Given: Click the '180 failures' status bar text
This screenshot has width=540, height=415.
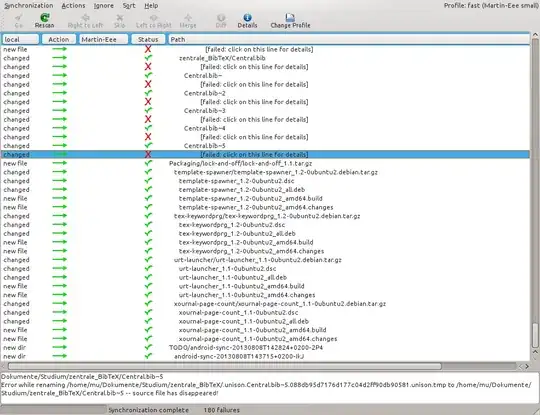Looking at the screenshot, I should point(221,410).
